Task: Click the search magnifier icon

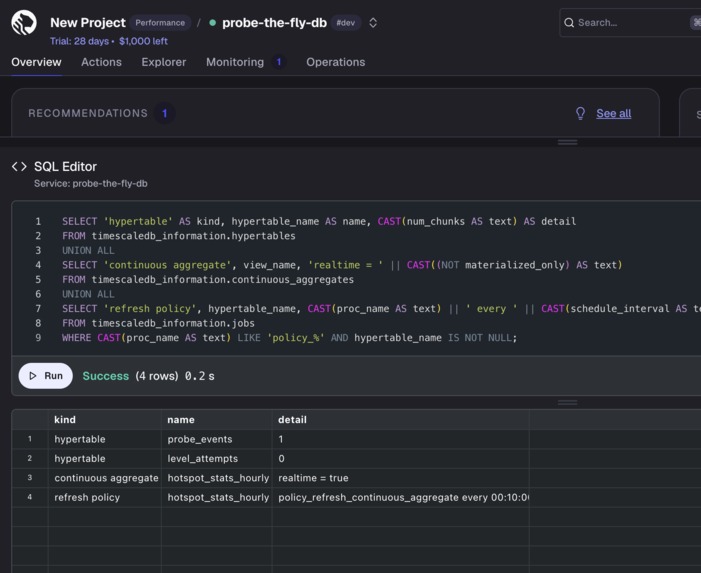Action: 569,23
